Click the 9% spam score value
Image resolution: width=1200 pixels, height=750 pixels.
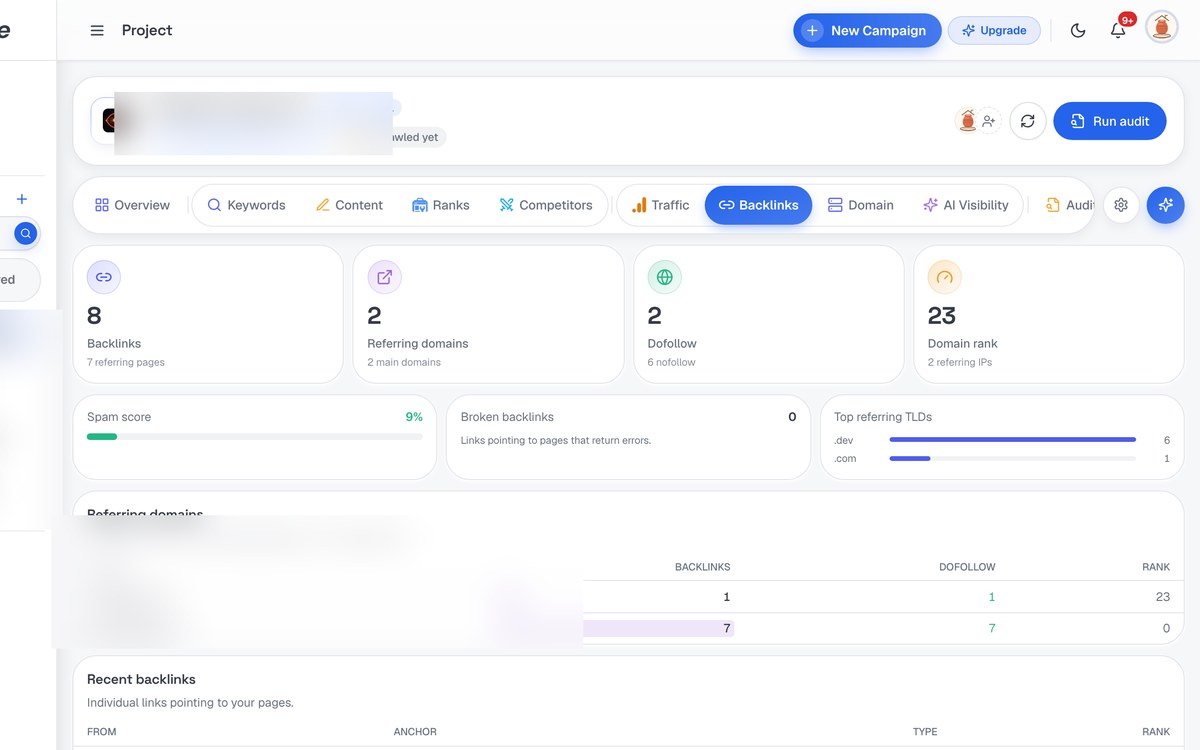414,417
